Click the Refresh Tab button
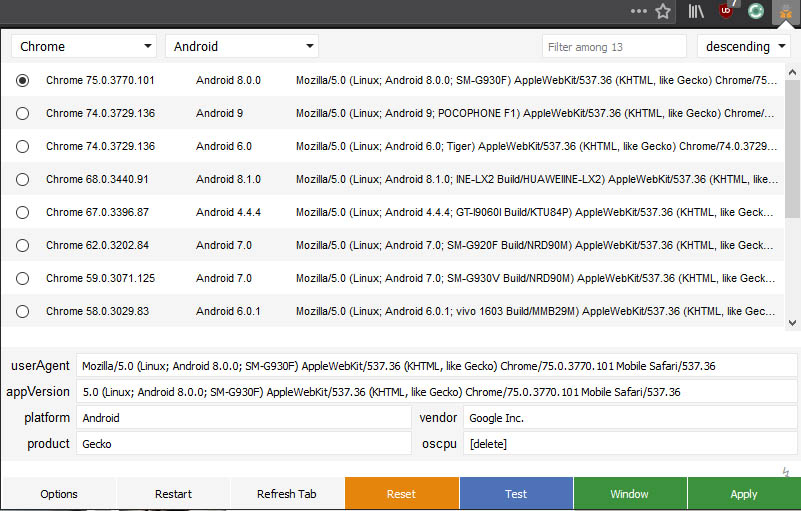 click(287, 494)
